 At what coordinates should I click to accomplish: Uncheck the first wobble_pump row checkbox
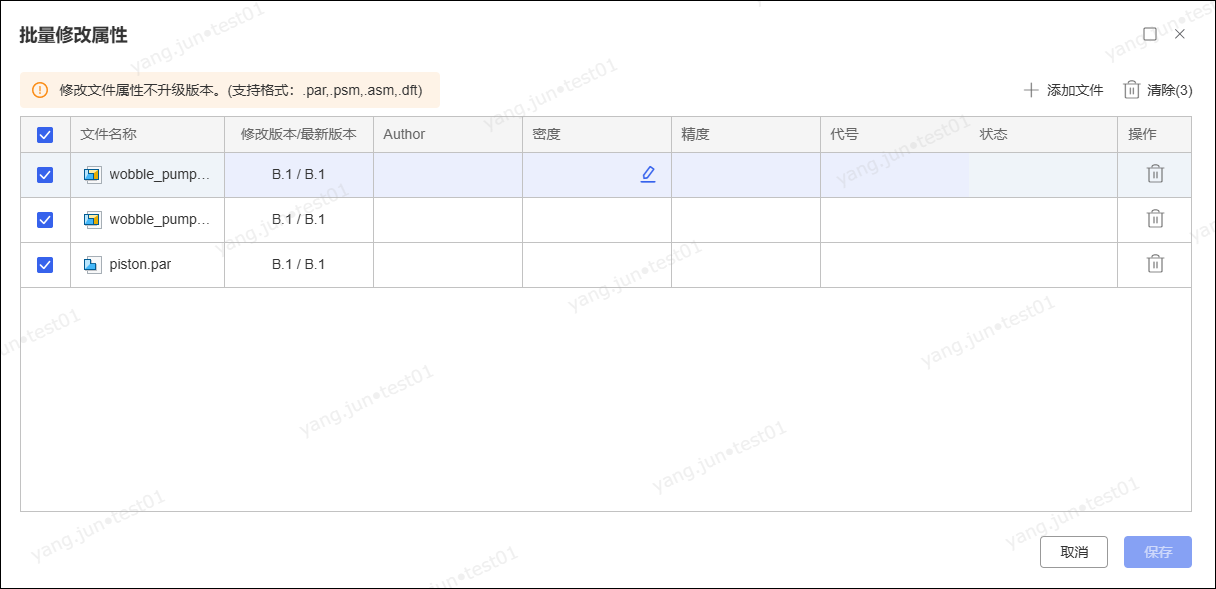point(45,175)
